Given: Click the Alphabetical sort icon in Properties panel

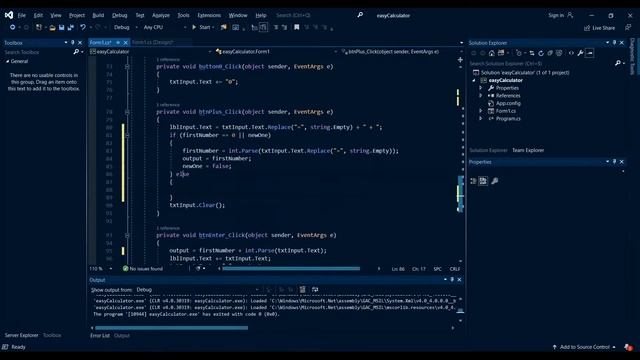Looking at the screenshot, I should pyautogui.click(x=483, y=181).
